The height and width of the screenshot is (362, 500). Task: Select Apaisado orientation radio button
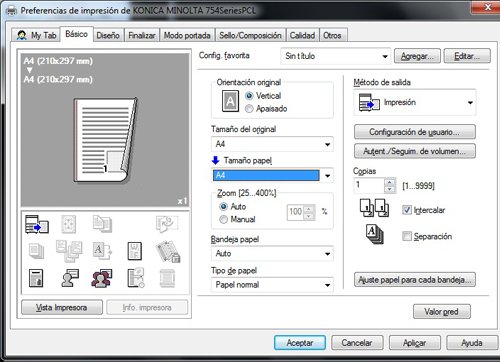tap(249, 109)
